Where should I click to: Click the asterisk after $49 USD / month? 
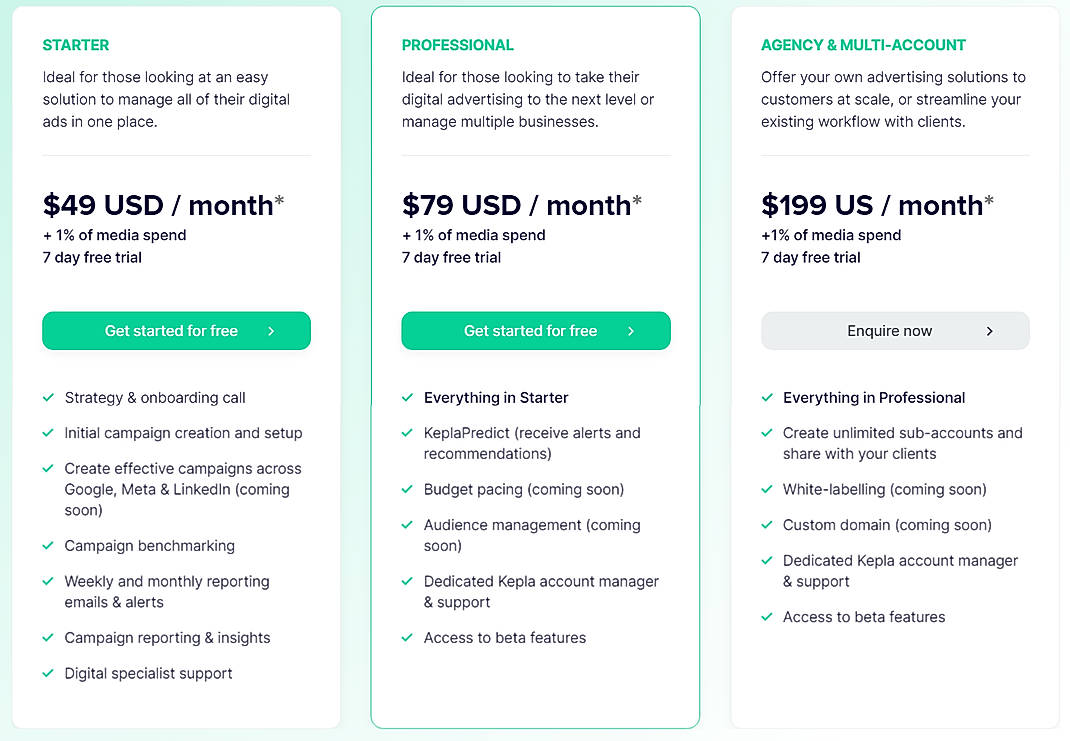281,197
